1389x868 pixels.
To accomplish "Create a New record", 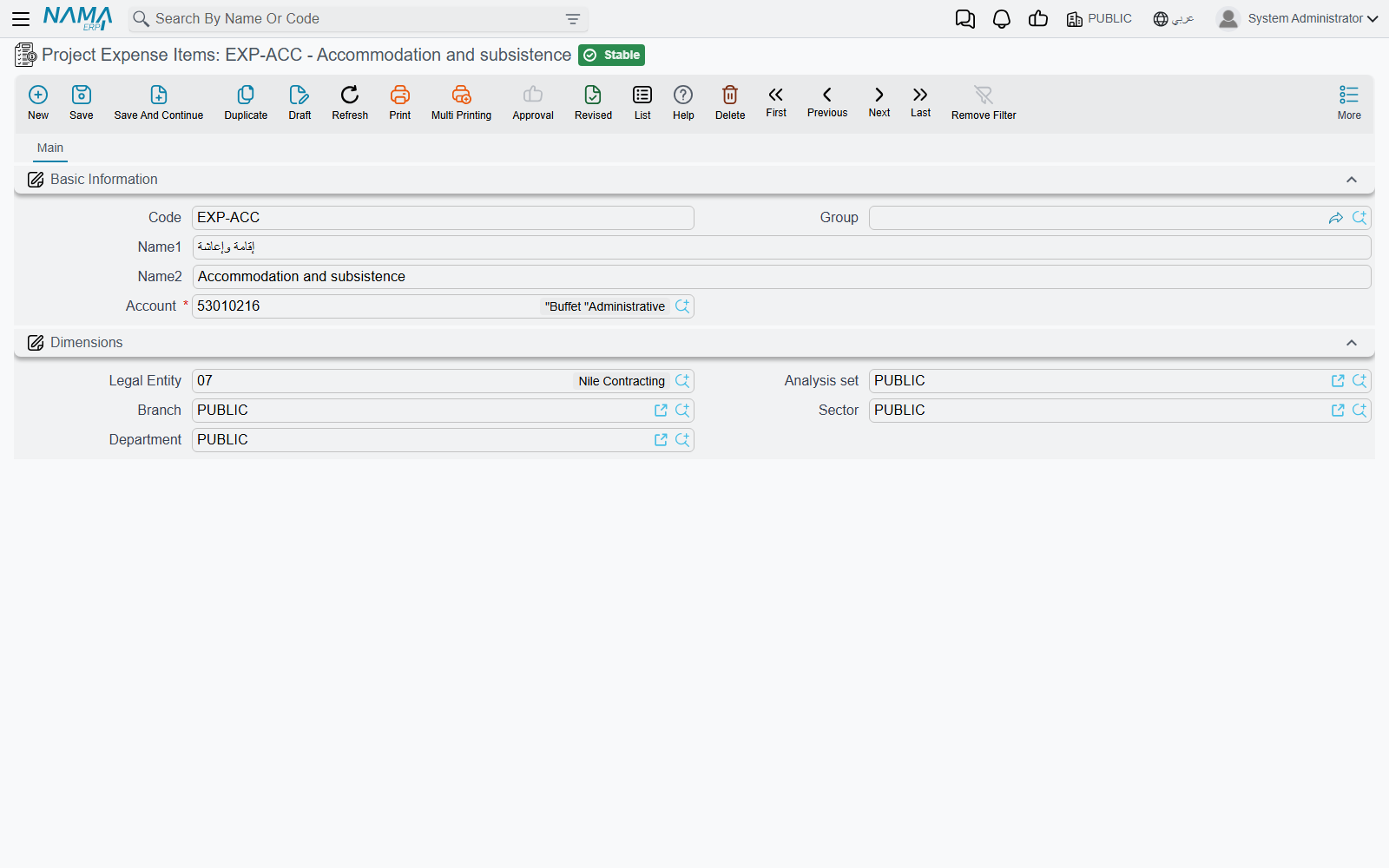I will pyautogui.click(x=38, y=102).
